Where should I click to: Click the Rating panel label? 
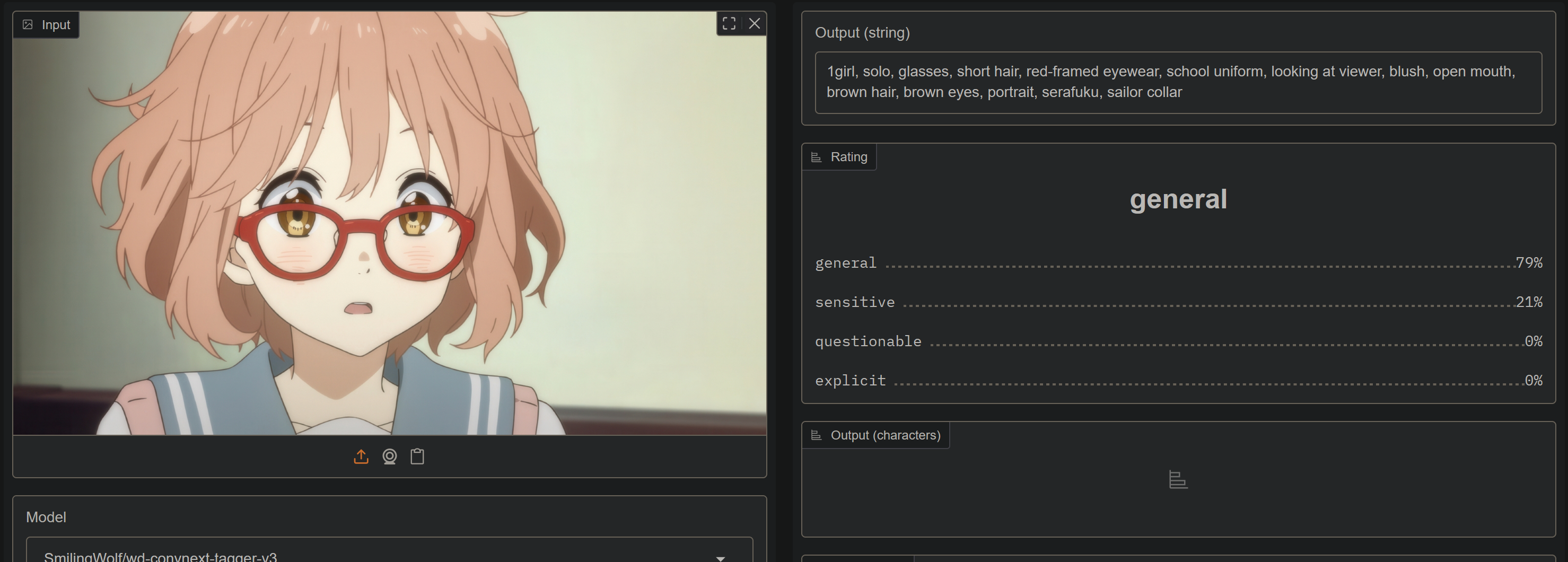(x=839, y=157)
